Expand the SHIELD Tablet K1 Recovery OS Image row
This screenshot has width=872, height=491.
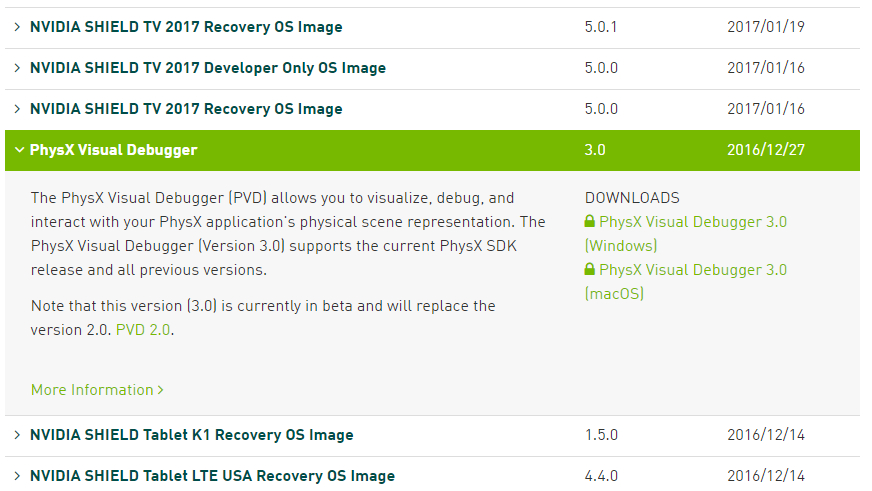click(x=17, y=435)
